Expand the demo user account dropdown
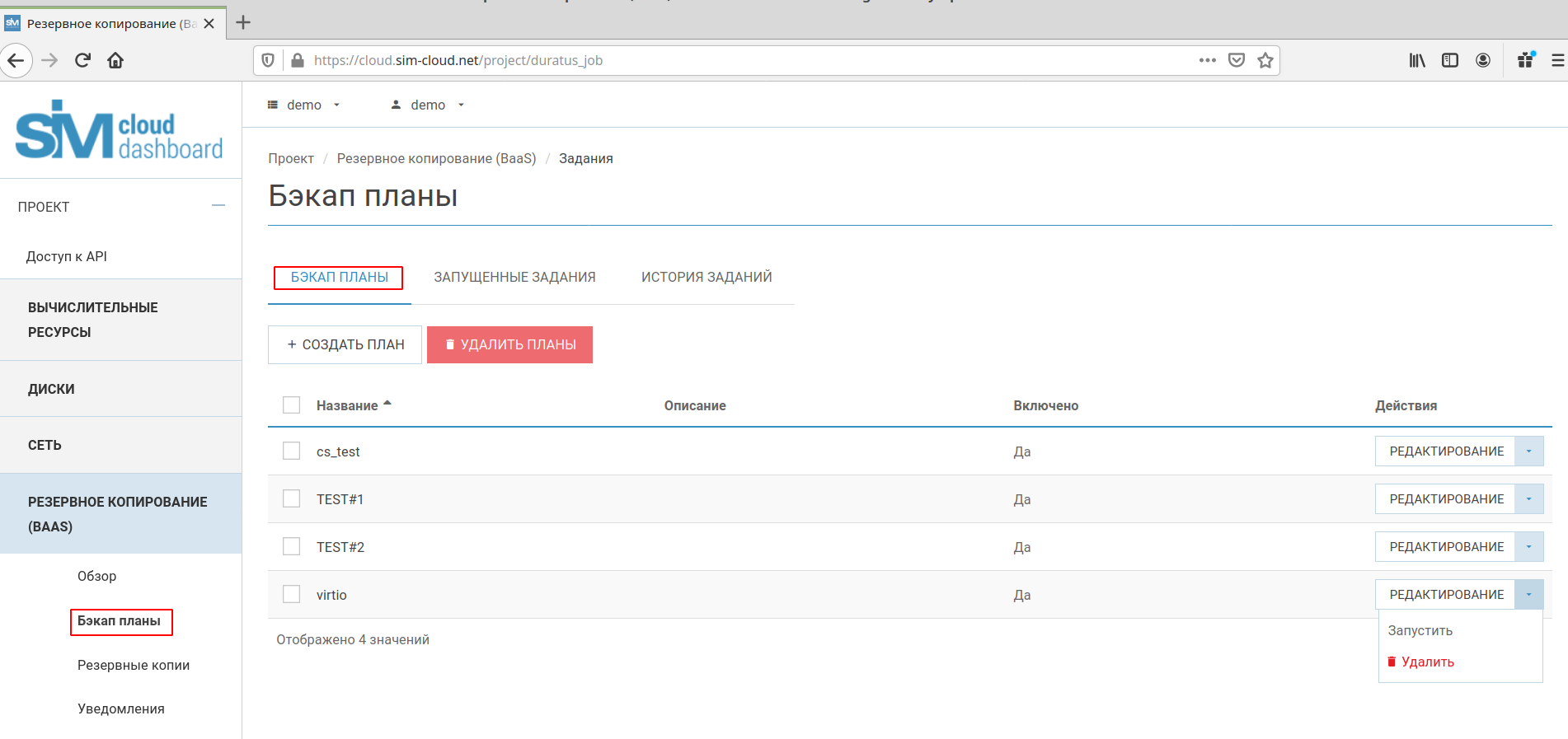1568x739 pixels. [x=427, y=105]
